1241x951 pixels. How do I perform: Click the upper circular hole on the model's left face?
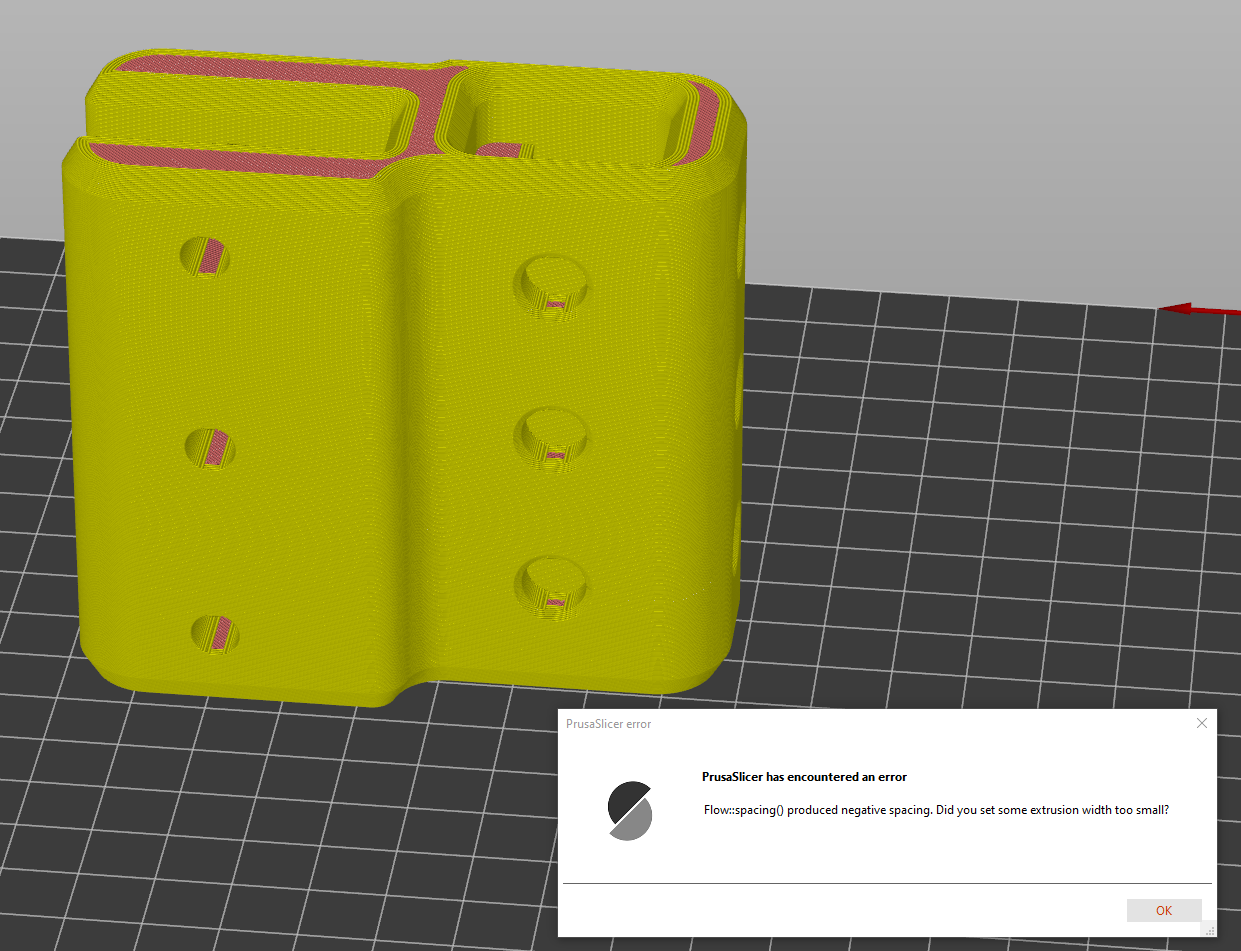click(204, 255)
